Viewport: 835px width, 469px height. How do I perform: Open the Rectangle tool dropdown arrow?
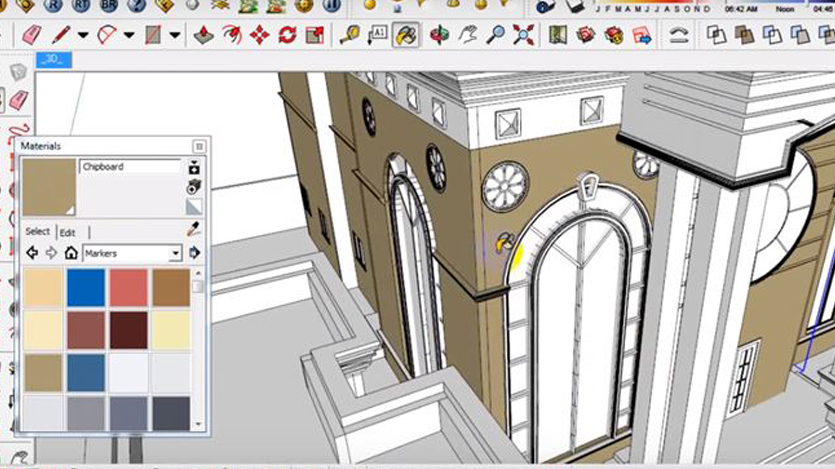click(175, 35)
